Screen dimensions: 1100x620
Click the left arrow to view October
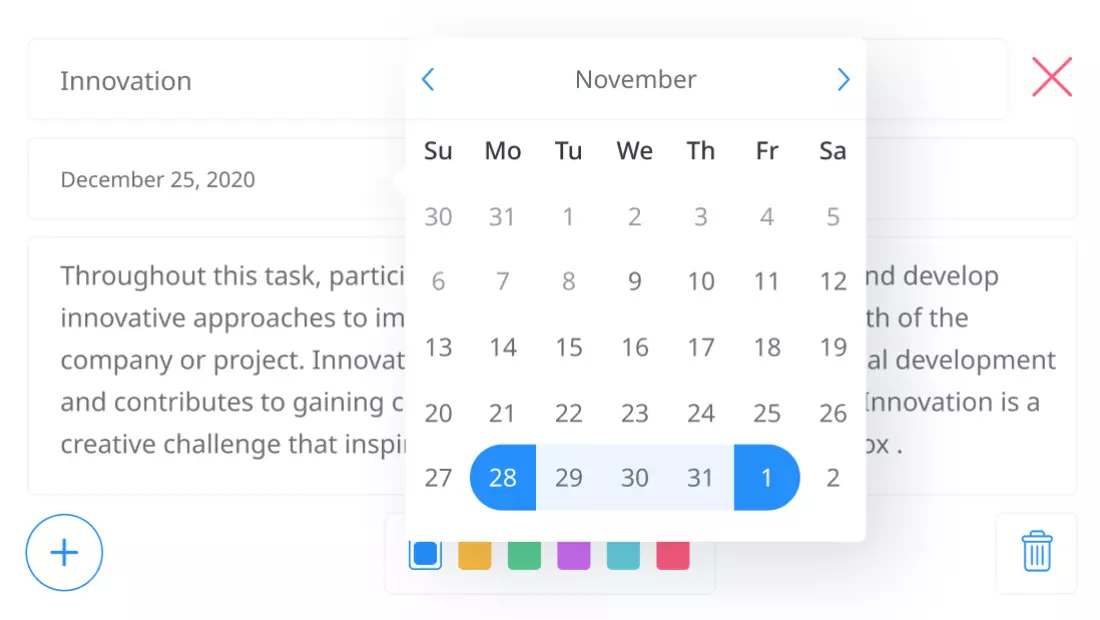pyautogui.click(x=427, y=79)
